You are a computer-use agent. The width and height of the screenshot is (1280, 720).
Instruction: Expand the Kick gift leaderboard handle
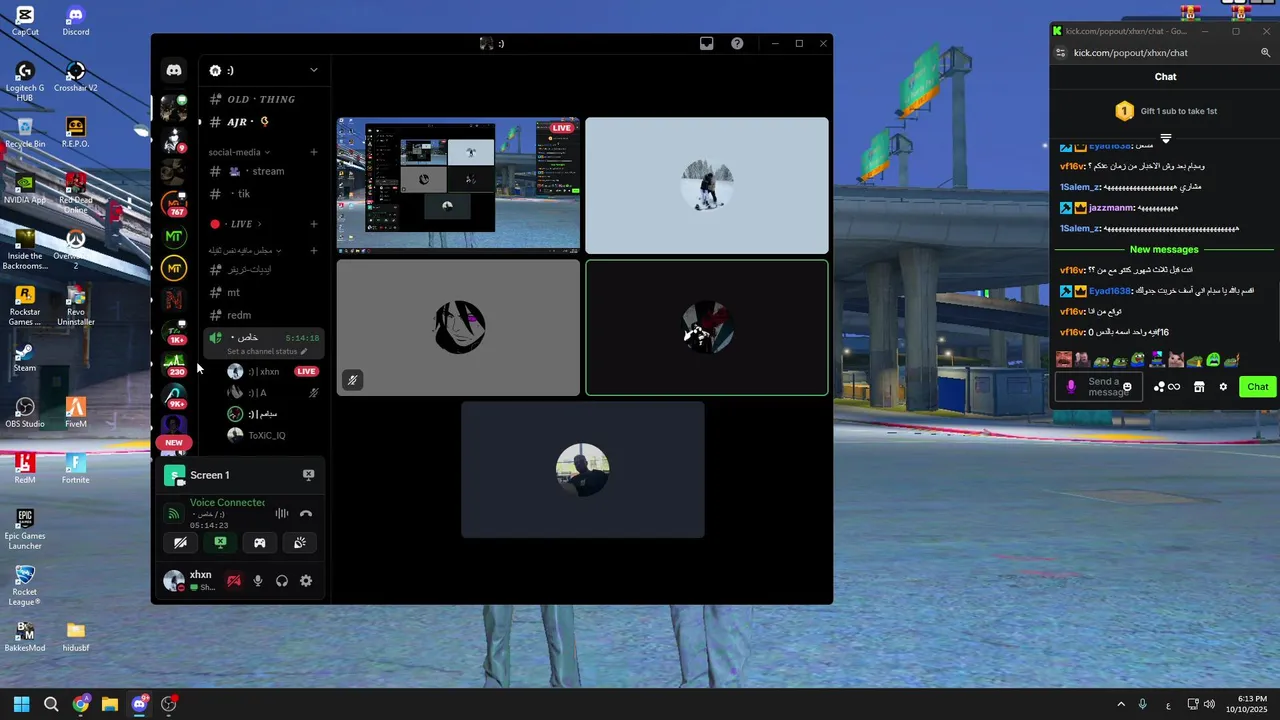(x=1165, y=138)
